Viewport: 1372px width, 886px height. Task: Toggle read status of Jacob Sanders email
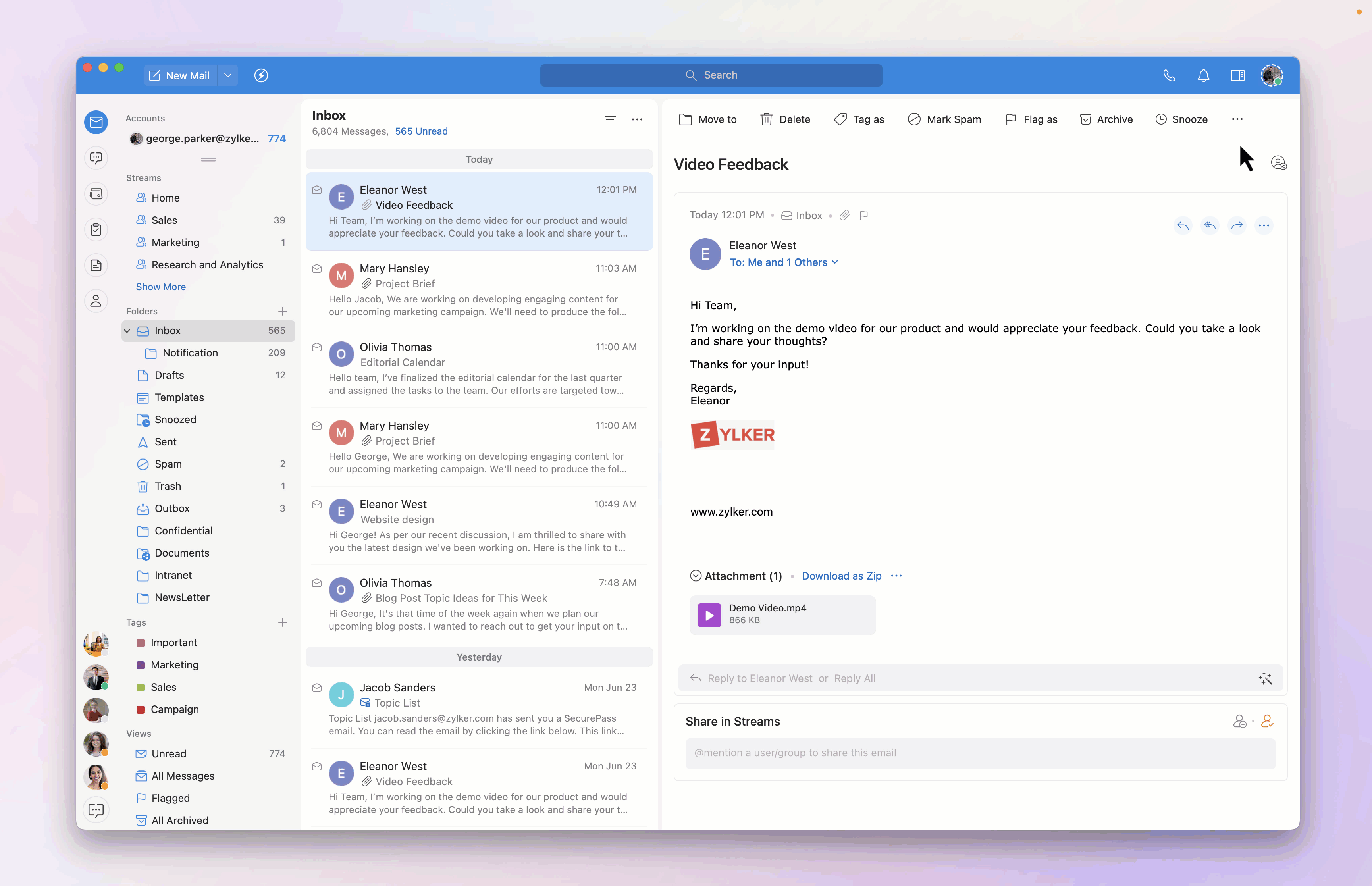pos(316,688)
